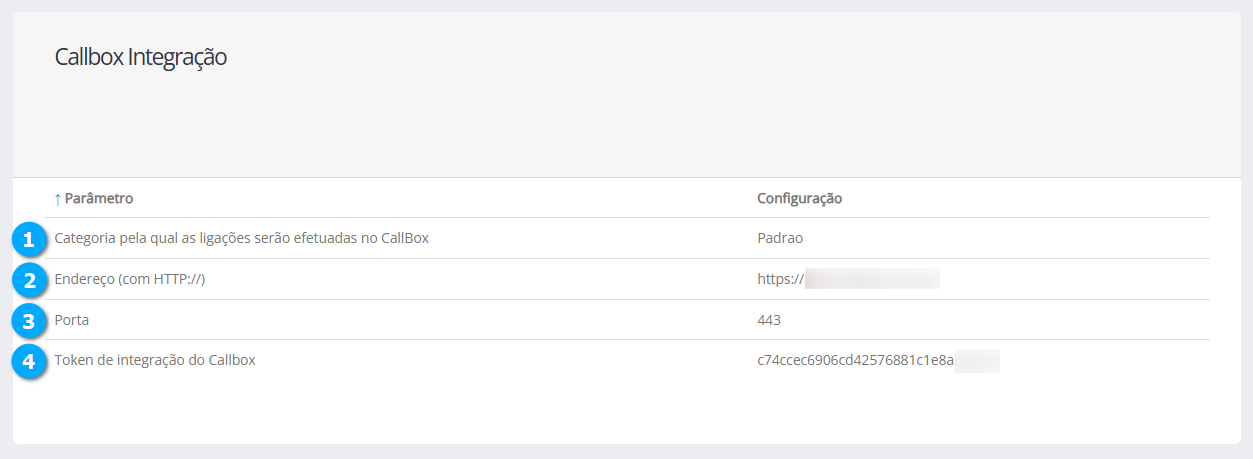Sort by the Configuração column header

(x=799, y=199)
